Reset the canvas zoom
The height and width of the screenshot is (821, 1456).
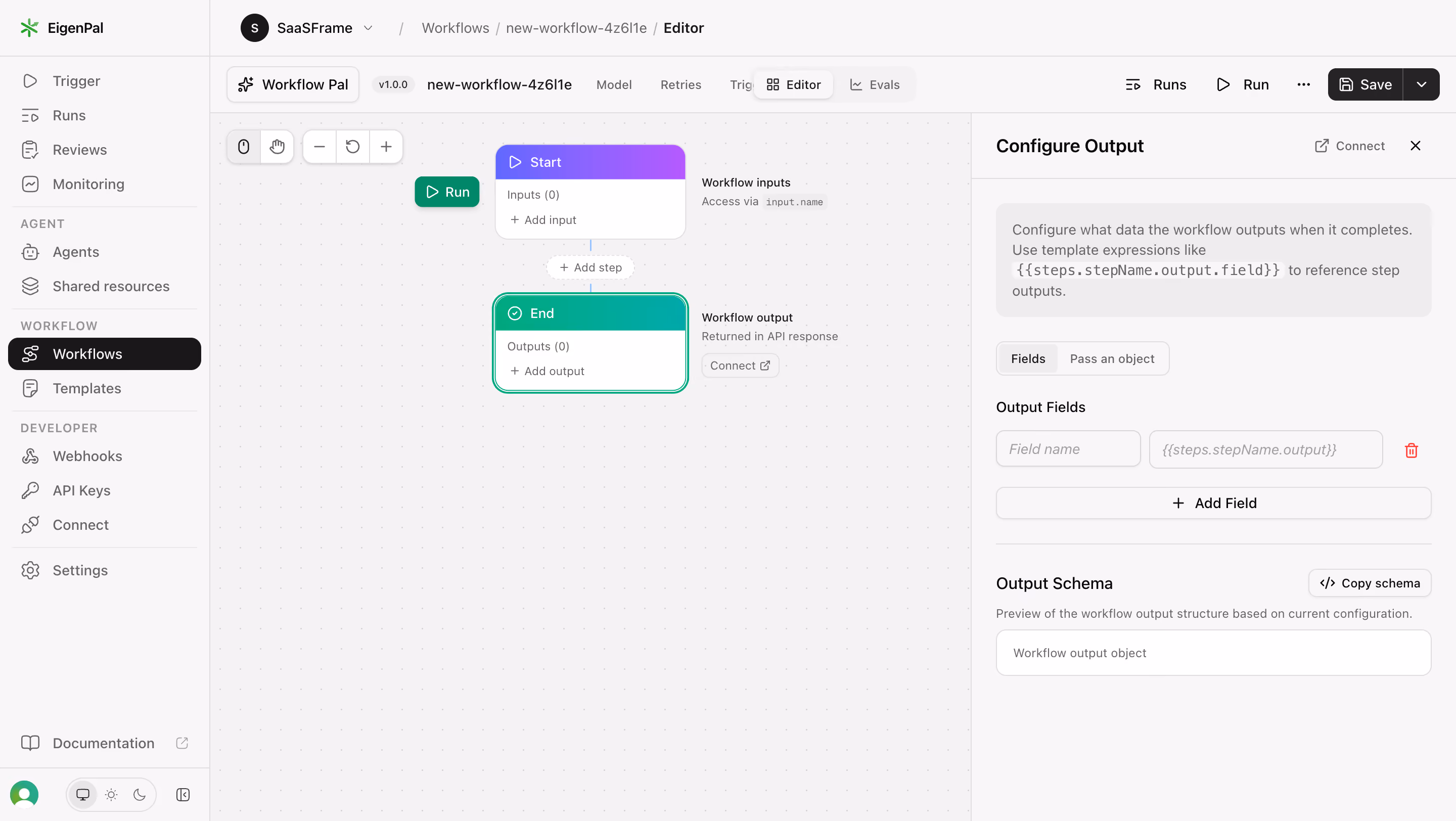(353, 147)
